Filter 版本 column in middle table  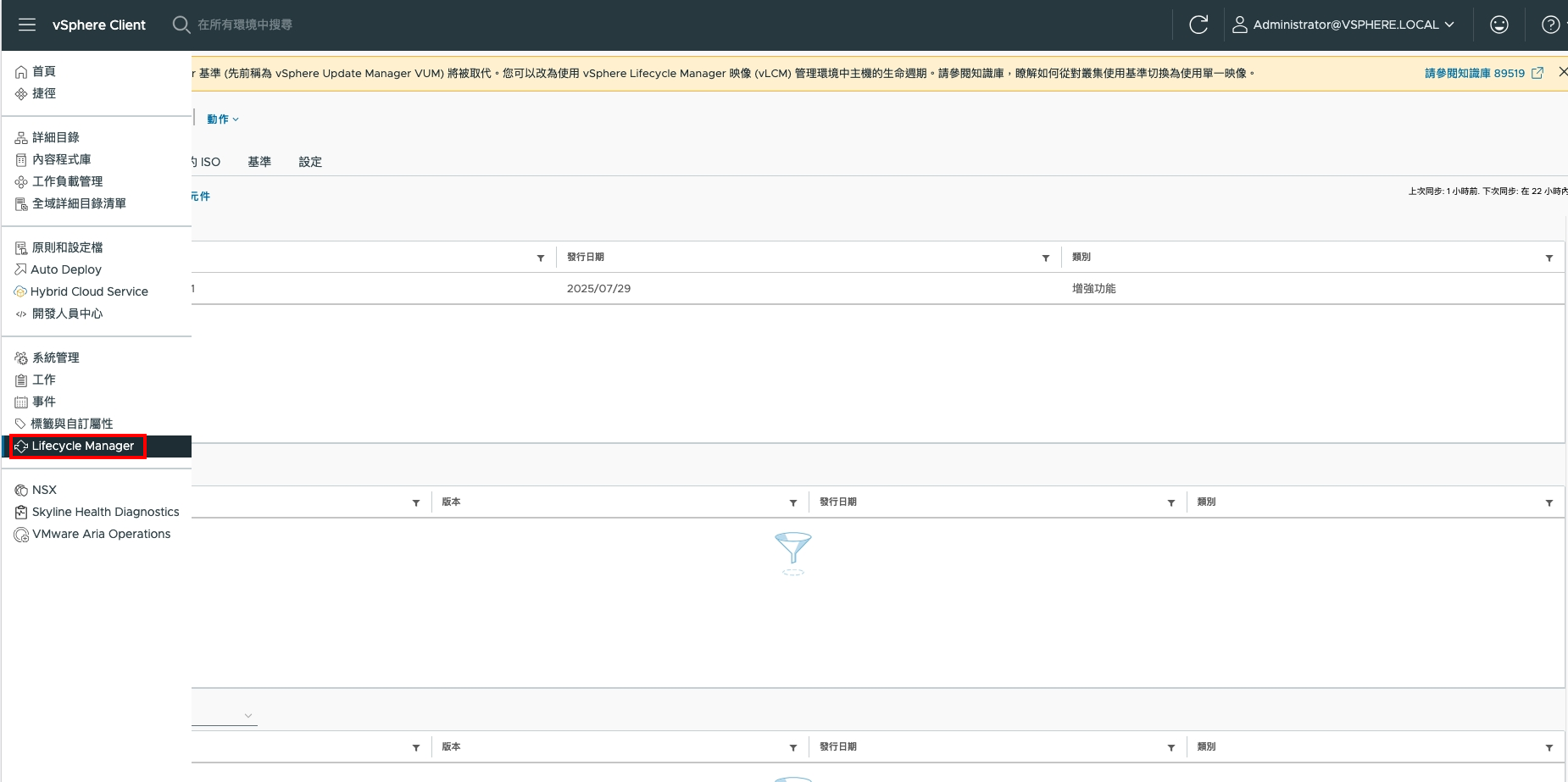pos(793,502)
